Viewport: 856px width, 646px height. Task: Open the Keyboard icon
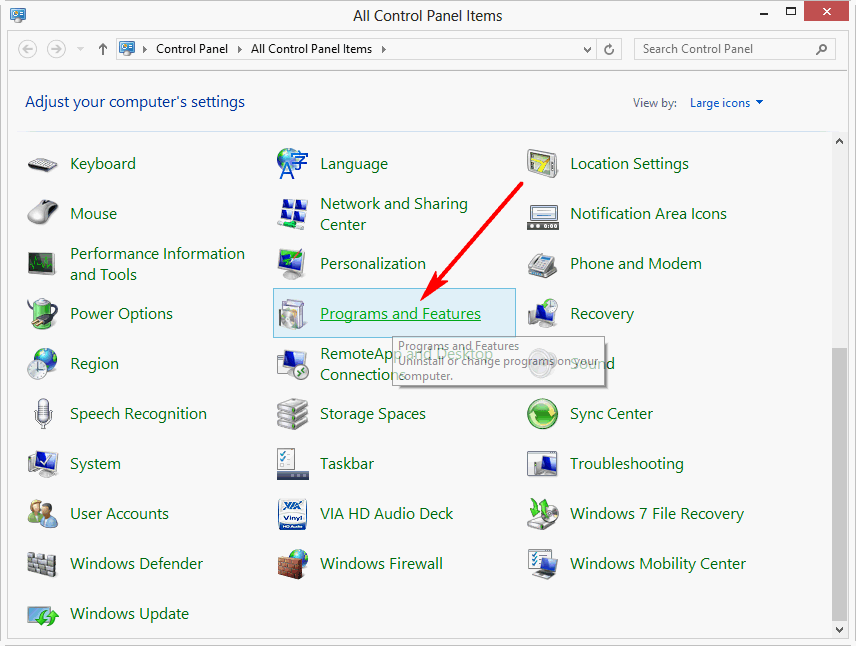(x=43, y=164)
